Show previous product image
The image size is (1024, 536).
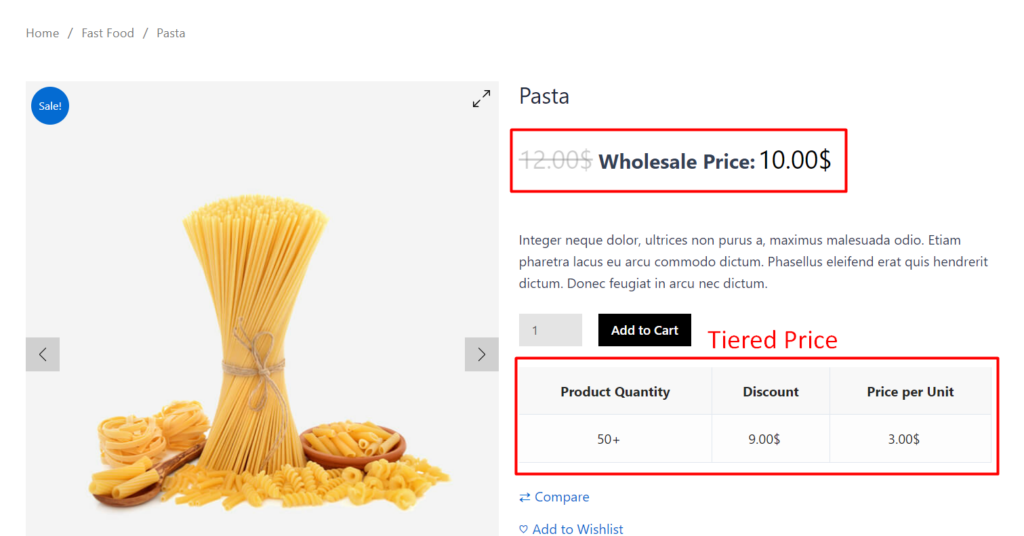point(43,354)
